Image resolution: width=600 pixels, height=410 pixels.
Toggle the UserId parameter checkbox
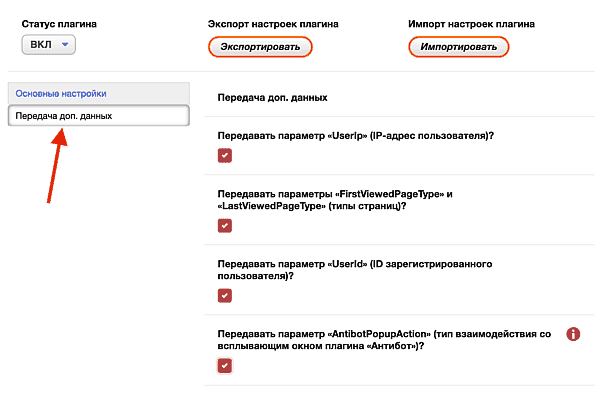[225, 296]
